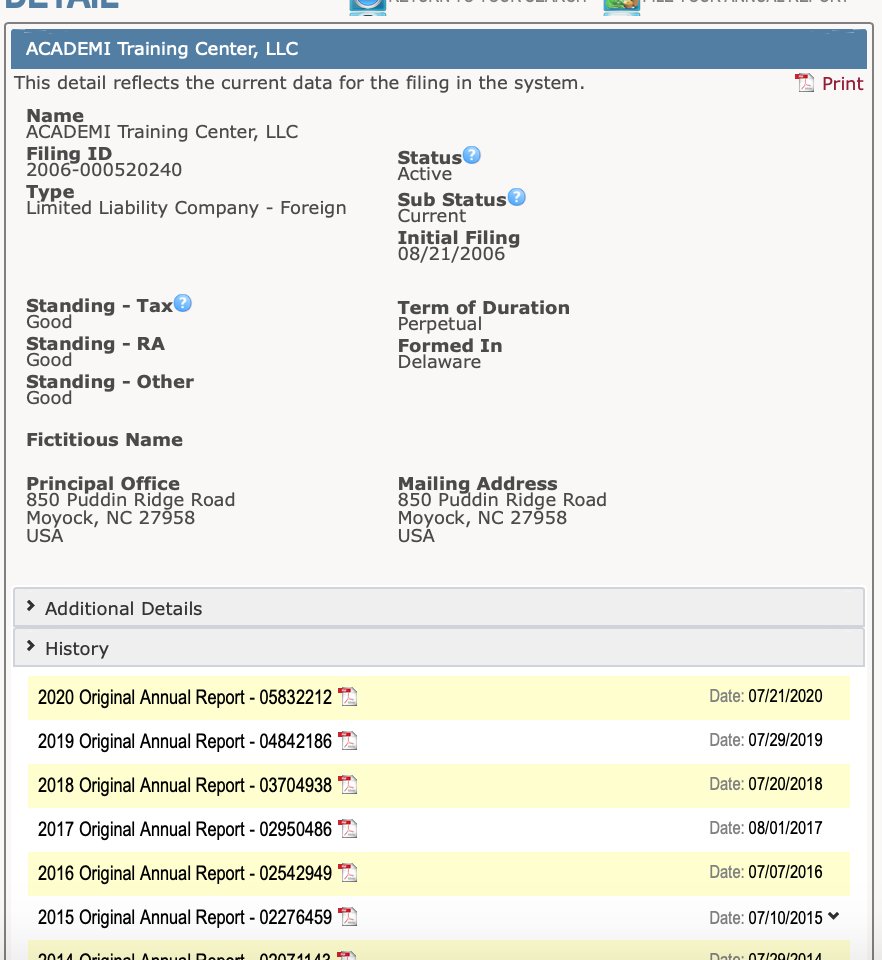The height and width of the screenshot is (960, 882).
Task: Click the Principal Office heading
Action: [x=103, y=483]
